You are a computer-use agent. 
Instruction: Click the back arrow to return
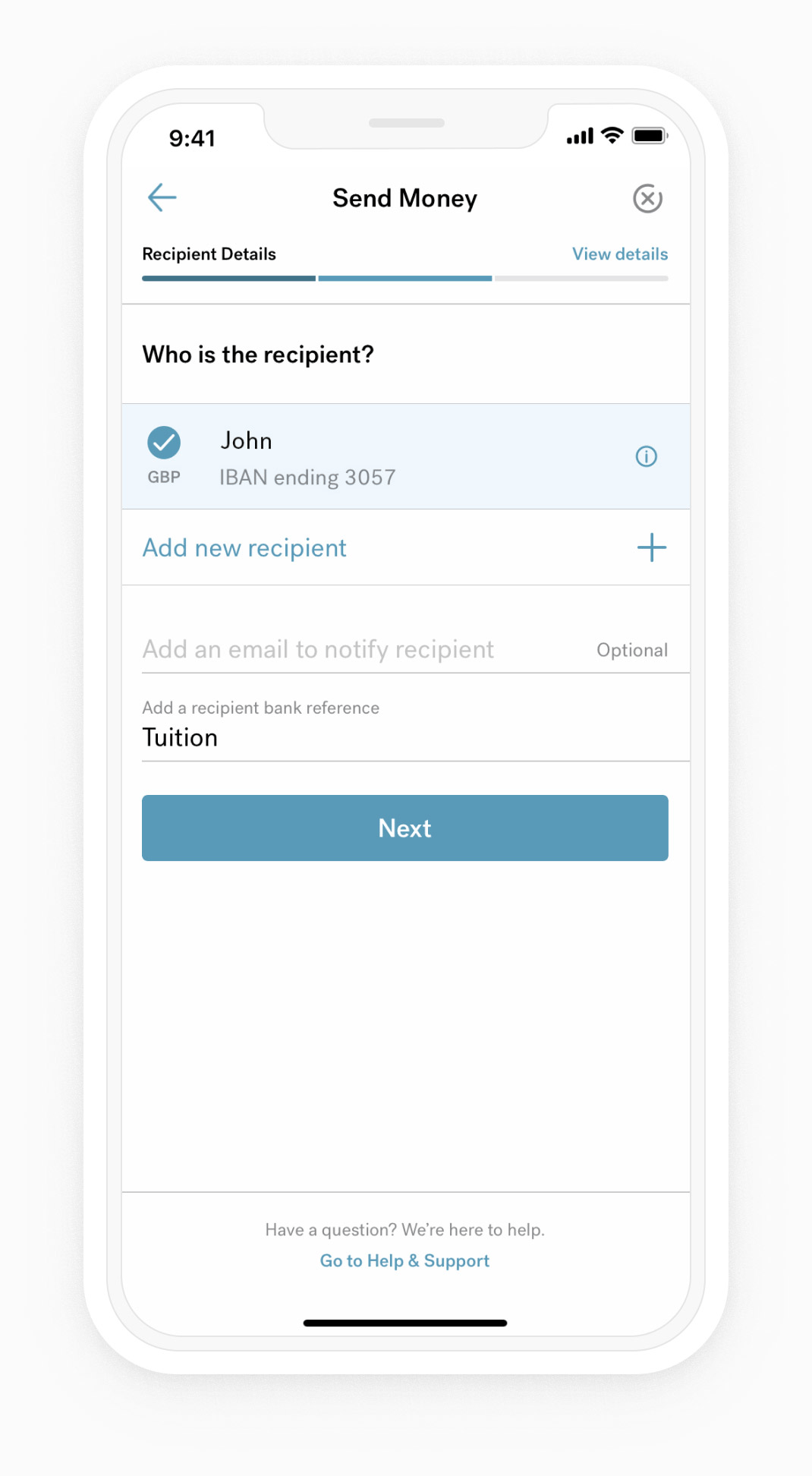(x=161, y=197)
